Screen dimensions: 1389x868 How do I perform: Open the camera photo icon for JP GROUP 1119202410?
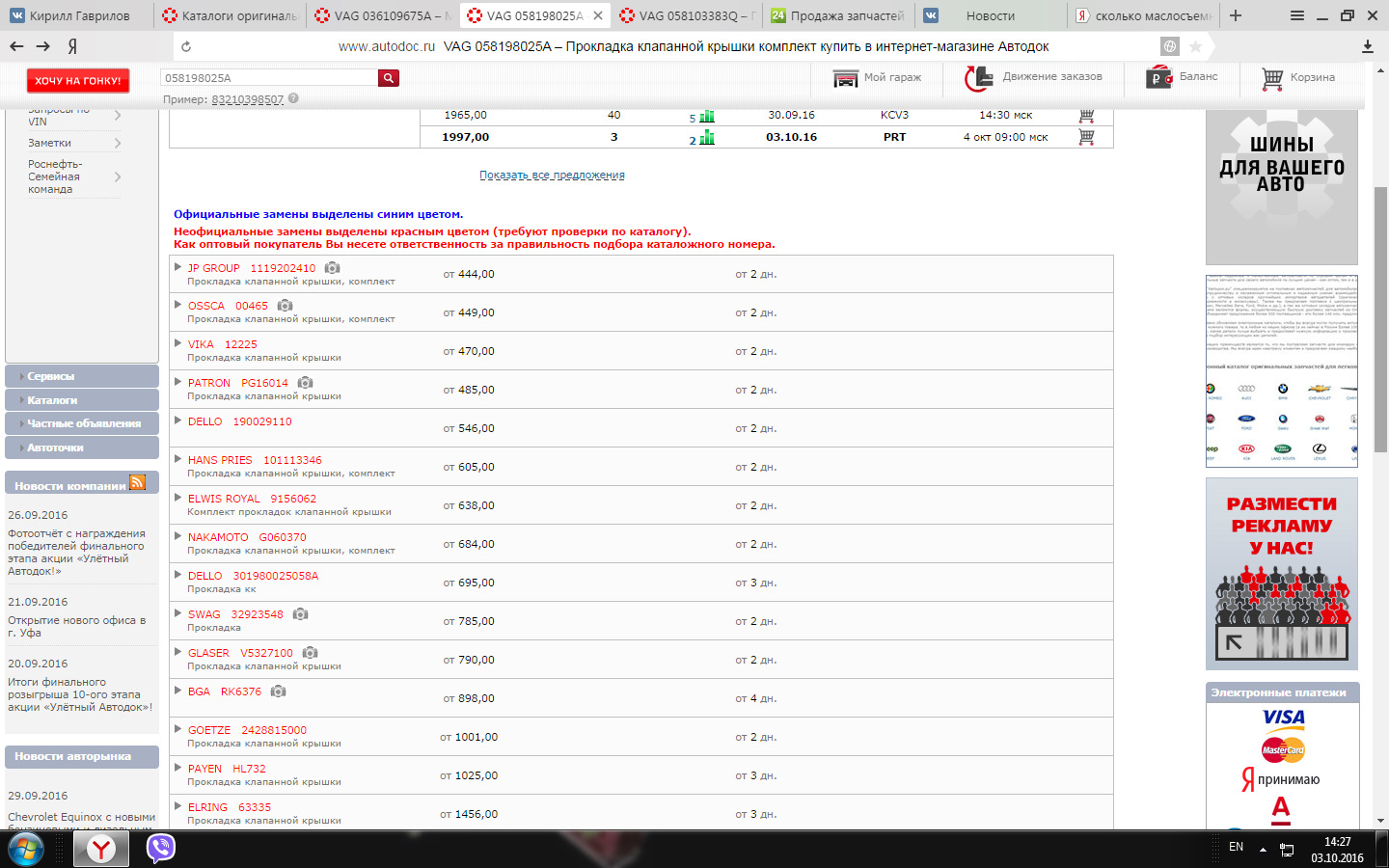tap(332, 267)
